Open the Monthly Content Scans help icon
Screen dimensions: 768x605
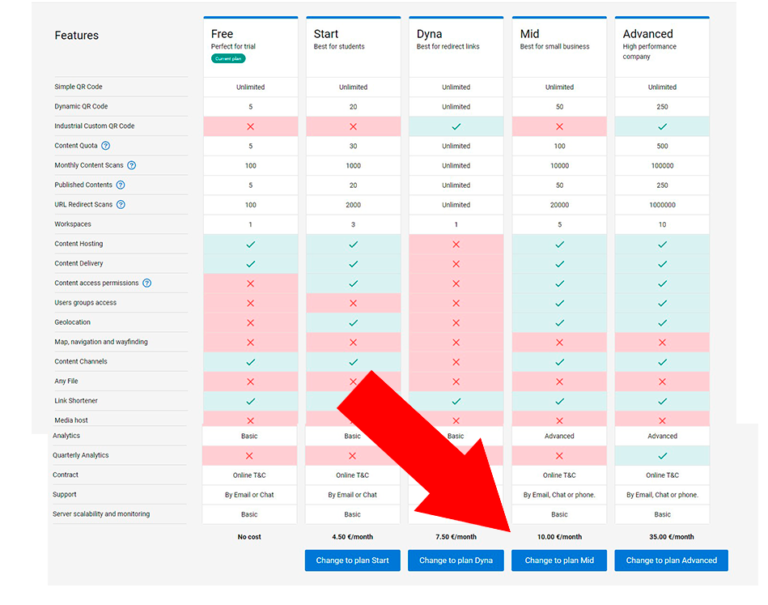pyautogui.click(x=132, y=165)
